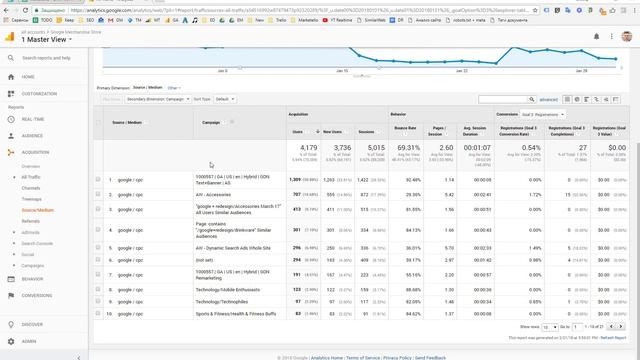640x360 pixels.
Task: Click the table search input field
Action: (503, 99)
